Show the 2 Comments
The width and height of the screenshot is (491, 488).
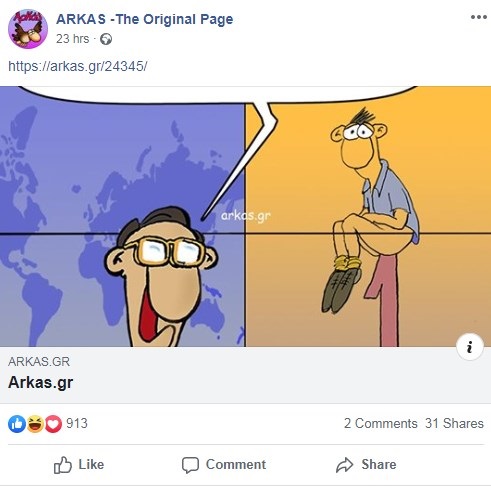(x=381, y=423)
